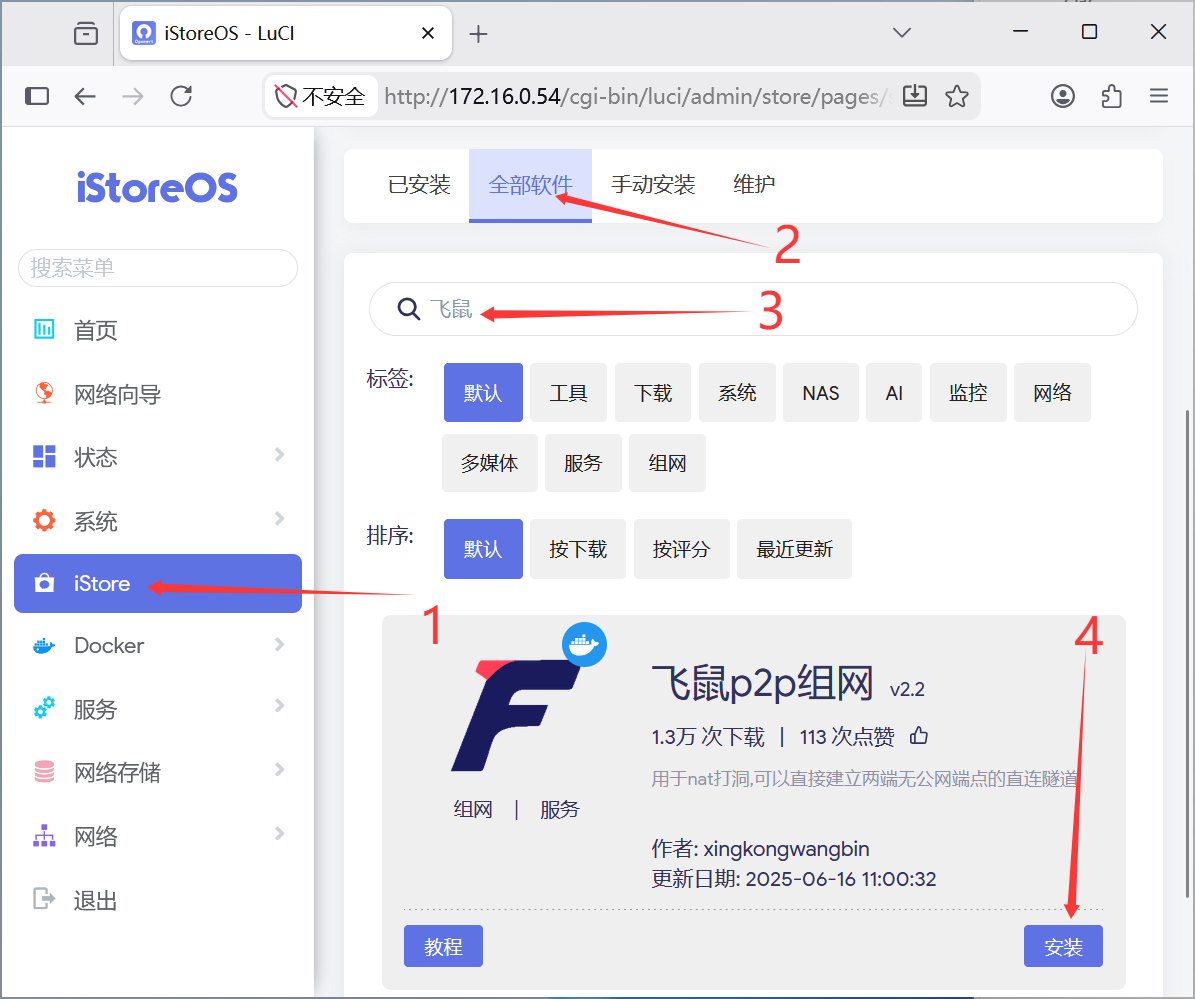Open the browser tab overview icon

tap(85, 34)
